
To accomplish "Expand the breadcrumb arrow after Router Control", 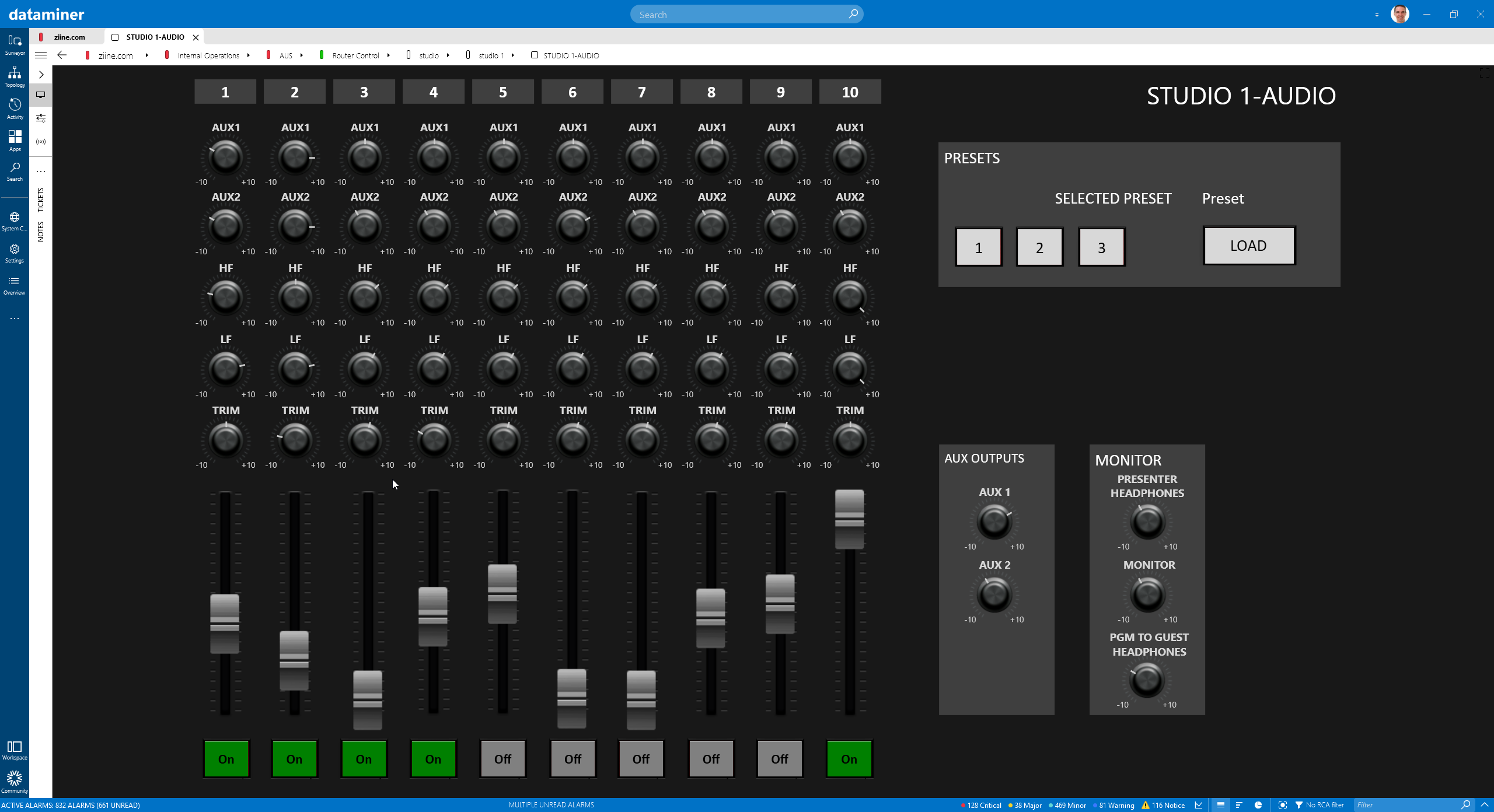I will [x=389, y=55].
